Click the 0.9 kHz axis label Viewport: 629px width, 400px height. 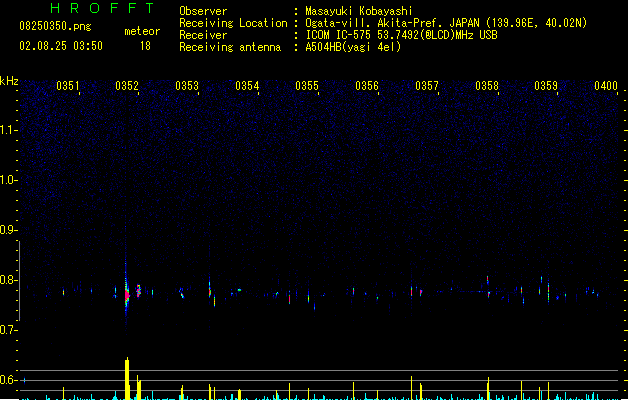click(x=8, y=230)
